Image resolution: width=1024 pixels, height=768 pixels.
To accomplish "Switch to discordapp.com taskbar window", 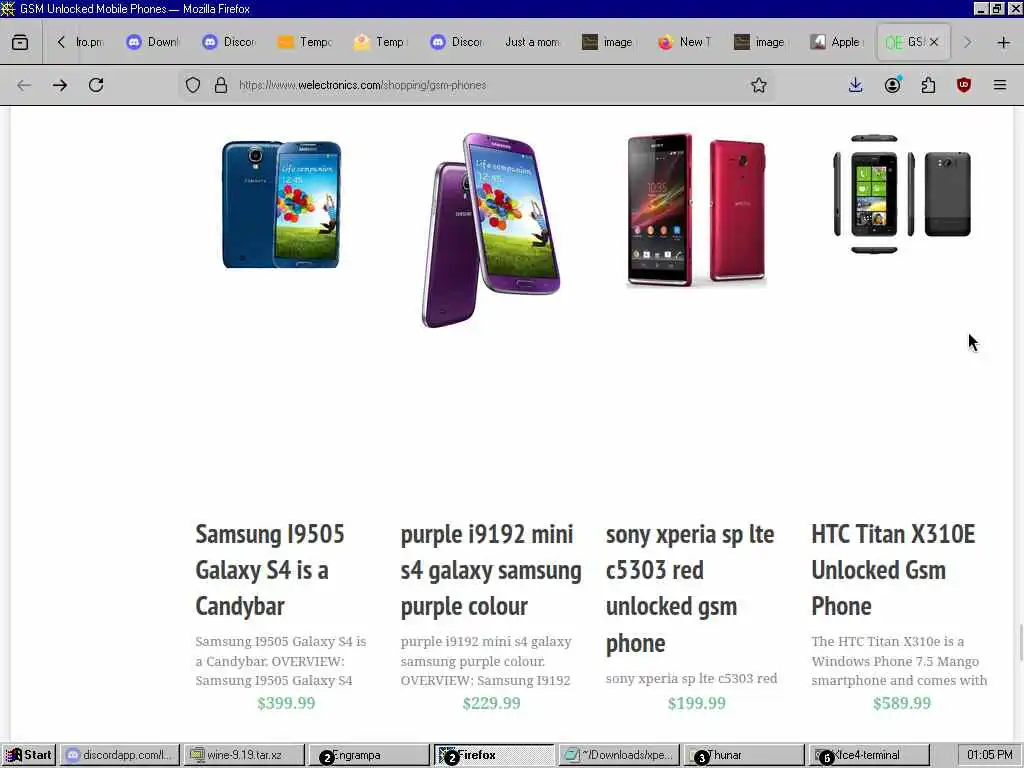I will coord(120,755).
